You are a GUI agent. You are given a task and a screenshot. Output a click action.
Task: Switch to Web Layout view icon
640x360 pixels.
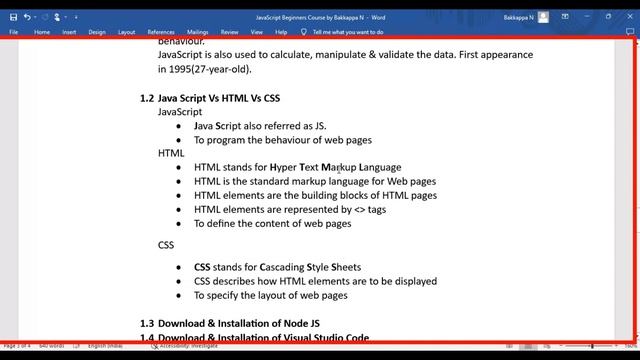click(547, 347)
